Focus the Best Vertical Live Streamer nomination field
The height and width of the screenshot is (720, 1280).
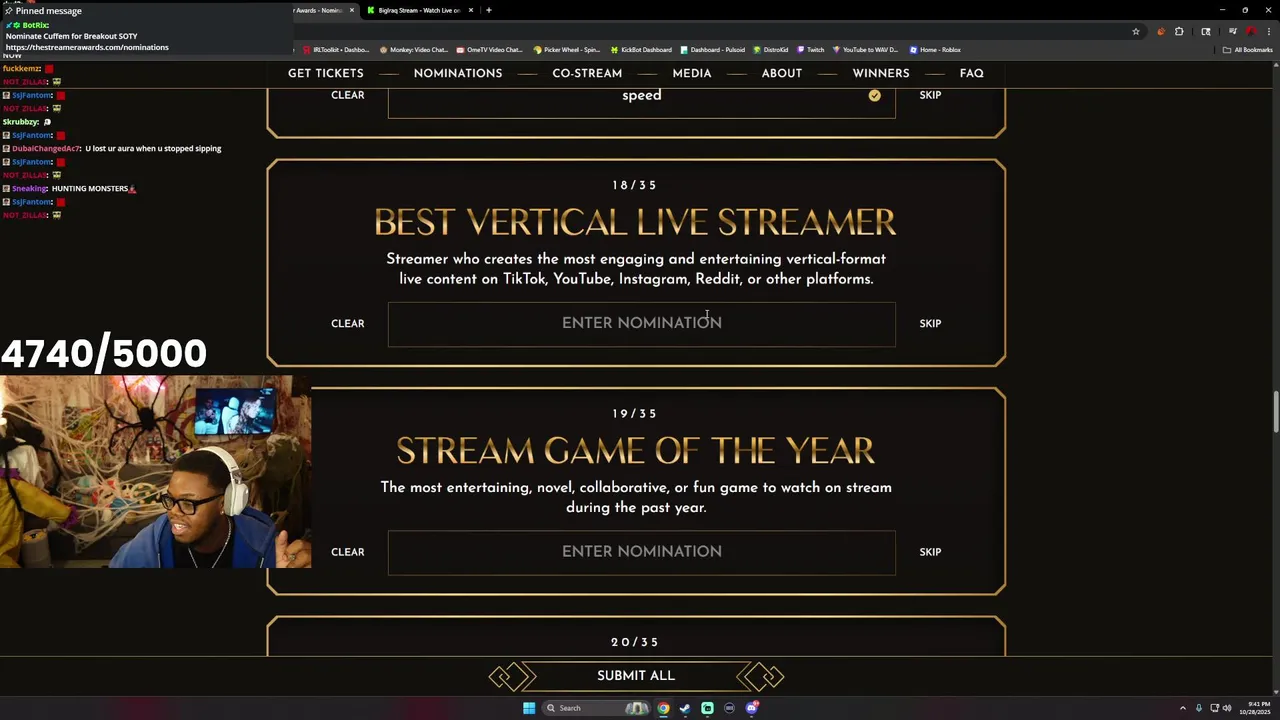coord(642,323)
